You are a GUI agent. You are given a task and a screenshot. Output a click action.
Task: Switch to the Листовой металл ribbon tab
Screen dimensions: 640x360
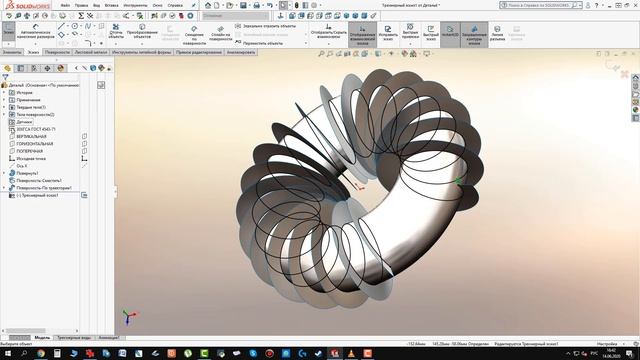point(91,52)
